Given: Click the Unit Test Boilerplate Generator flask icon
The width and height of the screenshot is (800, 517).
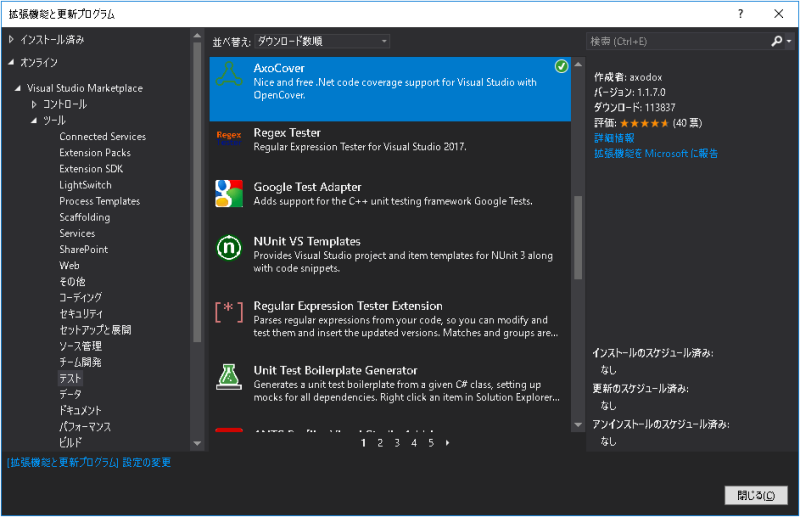Looking at the screenshot, I should pyautogui.click(x=229, y=377).
